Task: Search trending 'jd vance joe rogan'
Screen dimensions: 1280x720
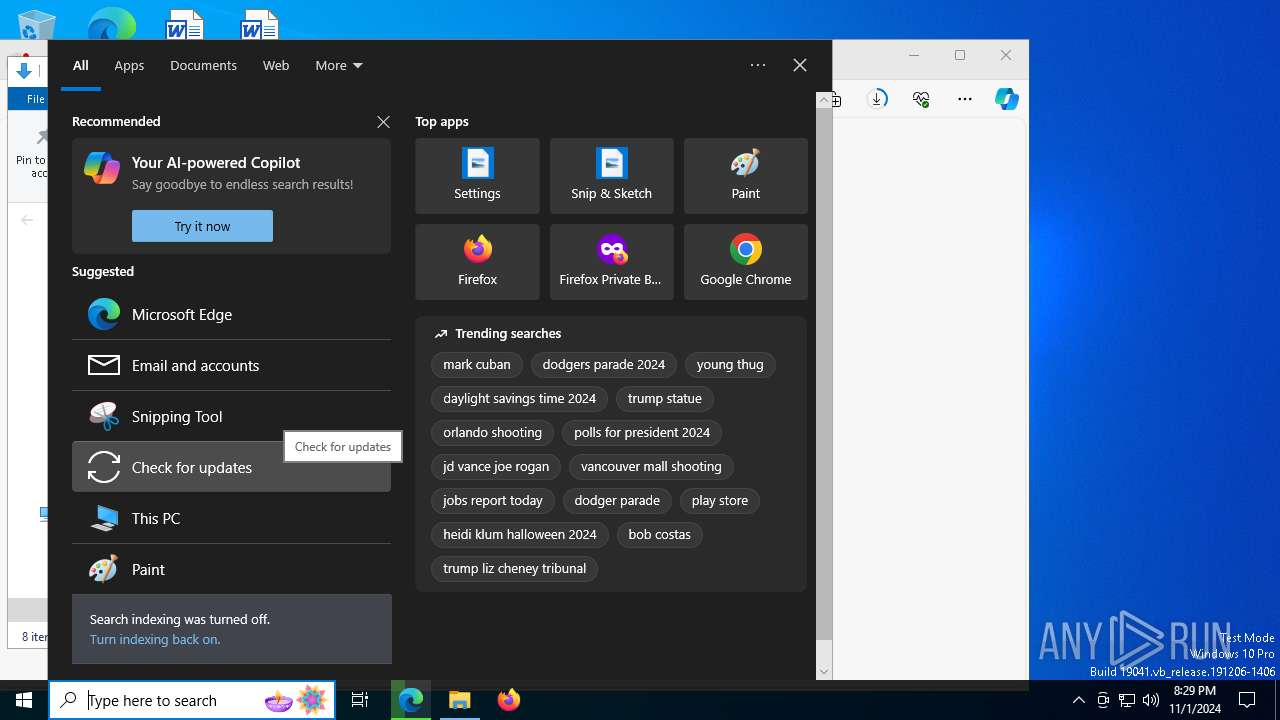Action: (496, 467)
